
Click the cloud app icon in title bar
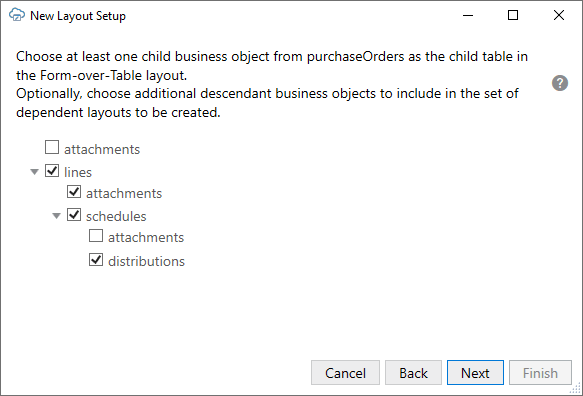pos(17,15)
